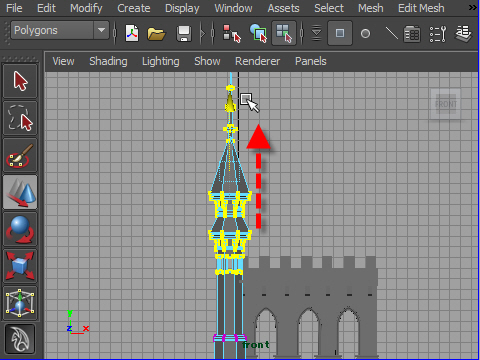480x360 pixels.
Task: Open a scene with folder icon
Action: pos(156,34)
